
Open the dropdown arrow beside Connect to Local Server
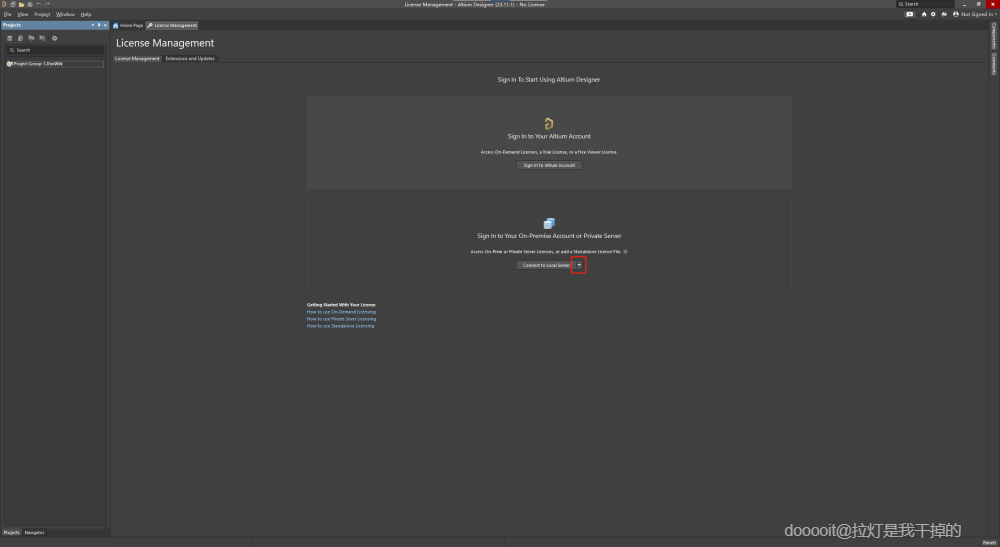579,265
